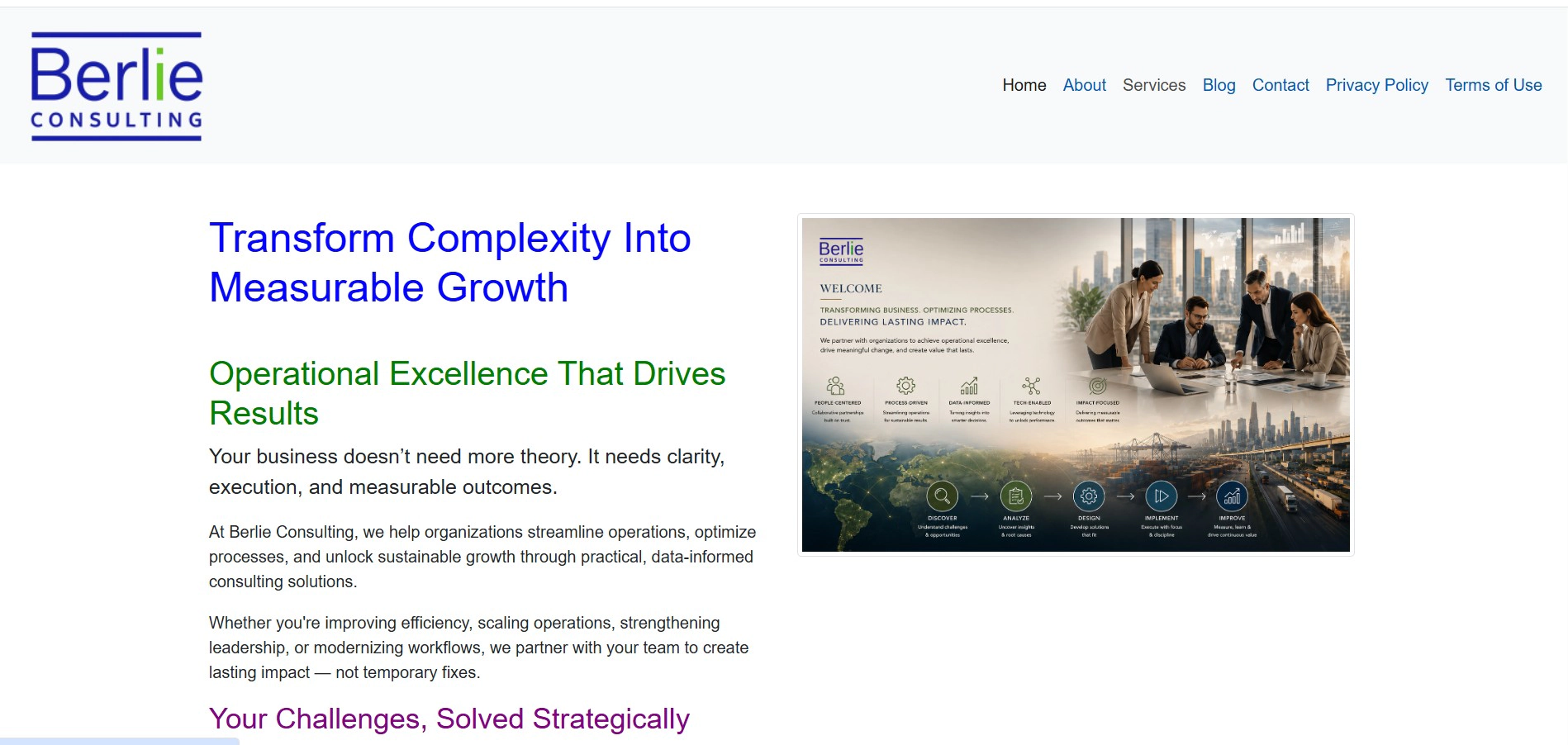The height and width of the screenshot is (745, 1568).
Task: View the Privacy Policy link
Action: (1376, 85)
